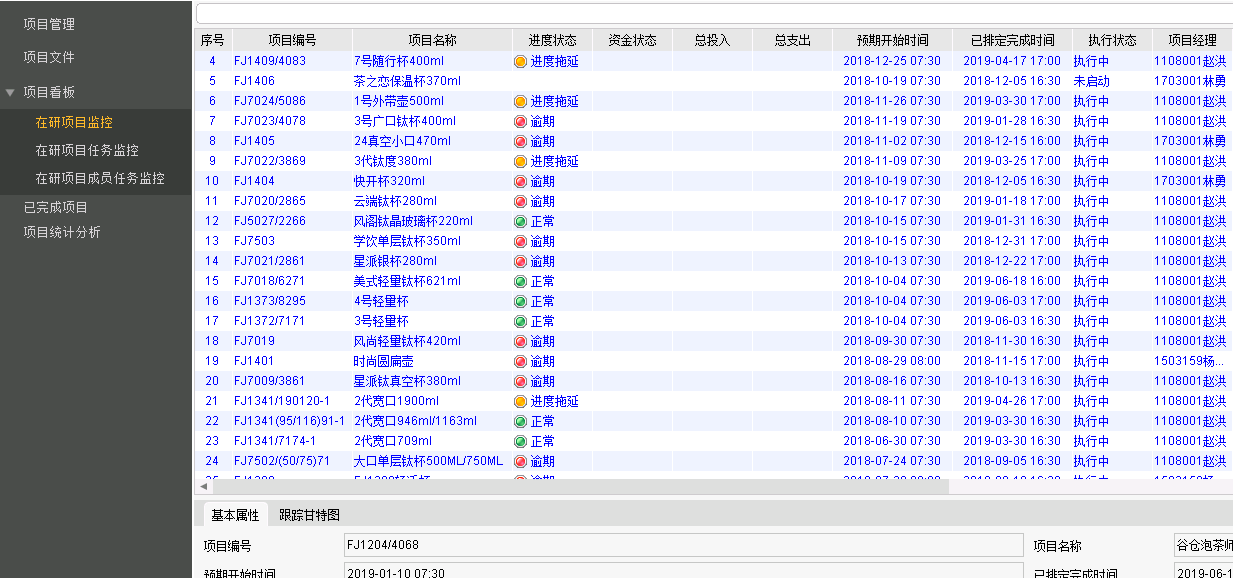1233x578 pixels.
Task: Click green status icon for FJ1341/7174-1
Action: tap(520, 441)
